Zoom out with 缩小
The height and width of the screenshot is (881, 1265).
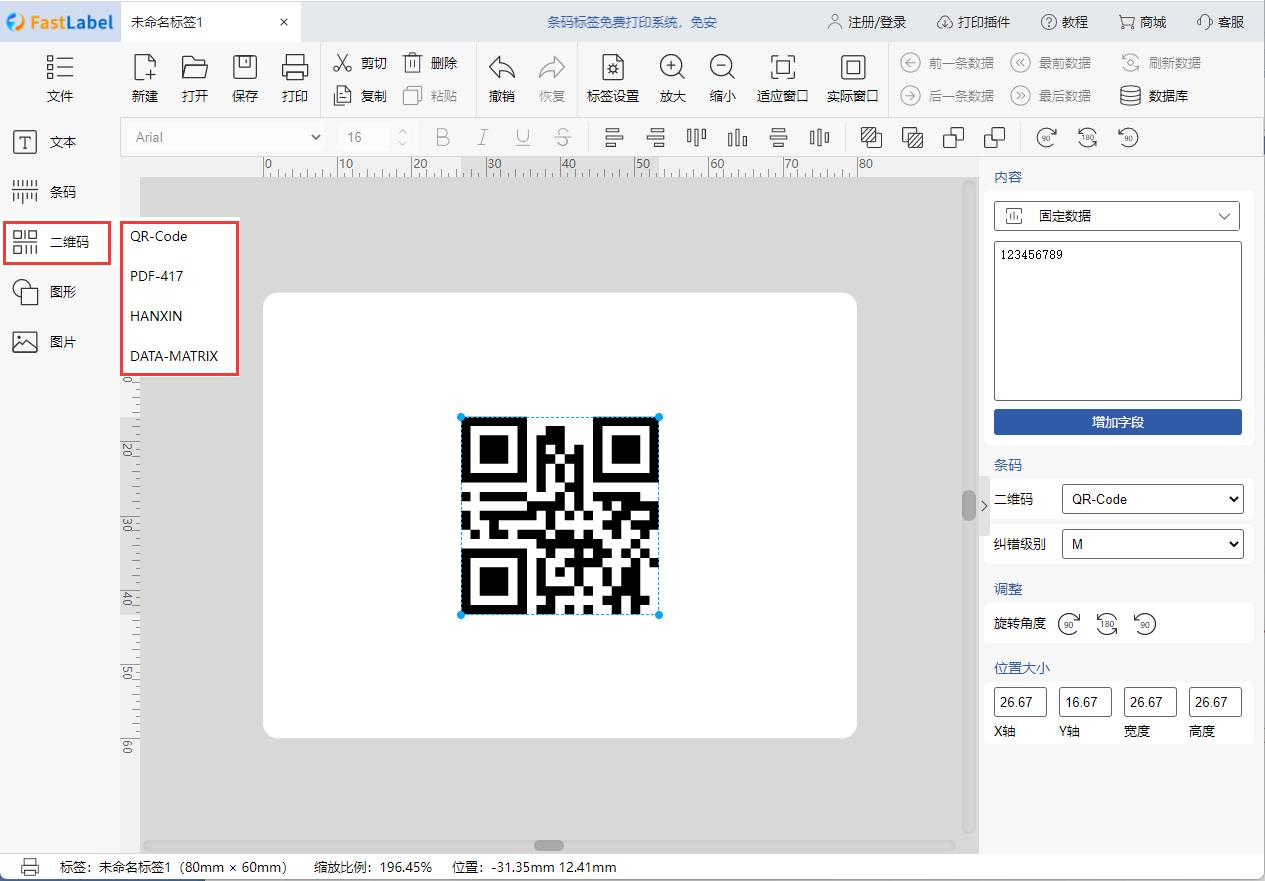(722, 79)
